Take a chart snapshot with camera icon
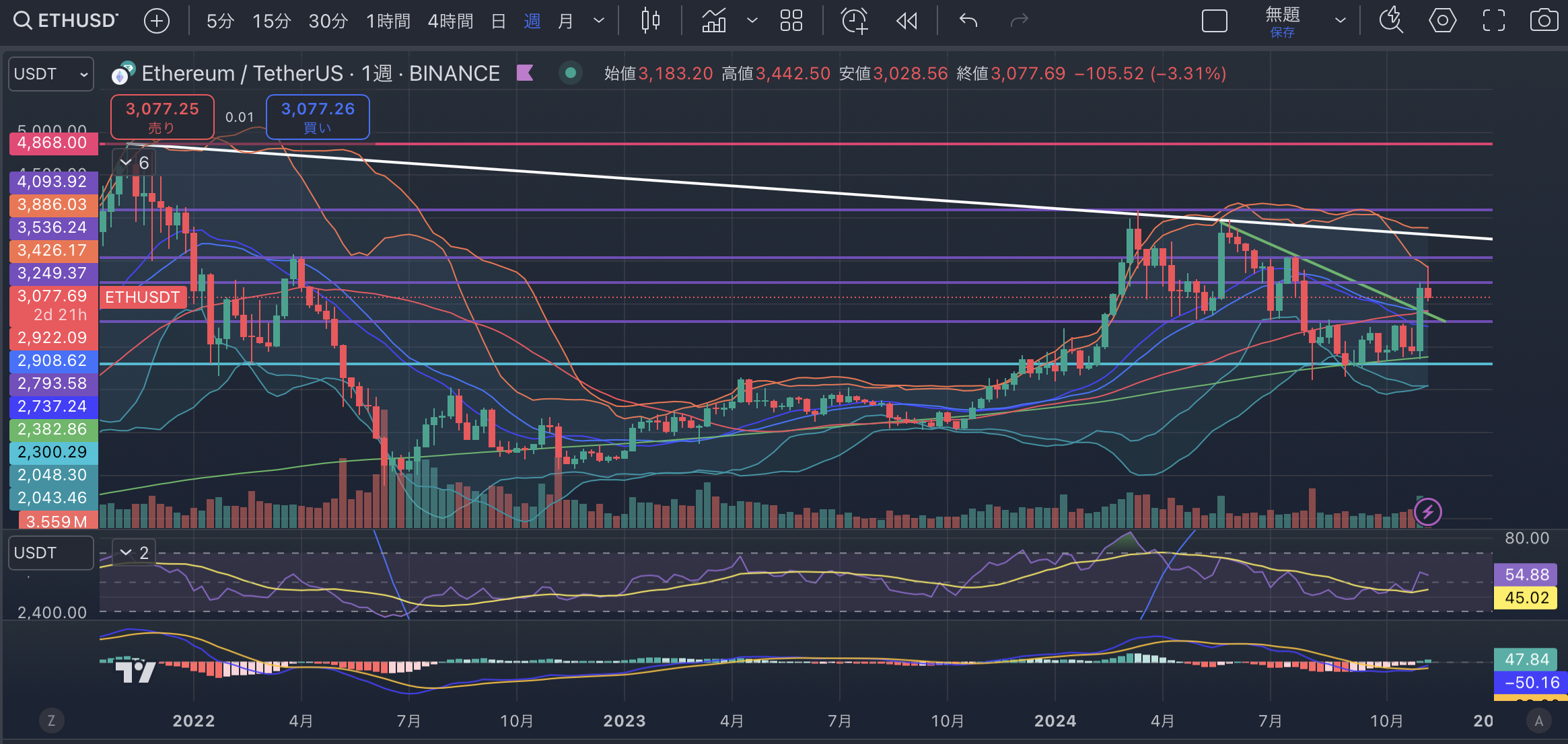The image size is (1568, 744). click(1544, 21)
